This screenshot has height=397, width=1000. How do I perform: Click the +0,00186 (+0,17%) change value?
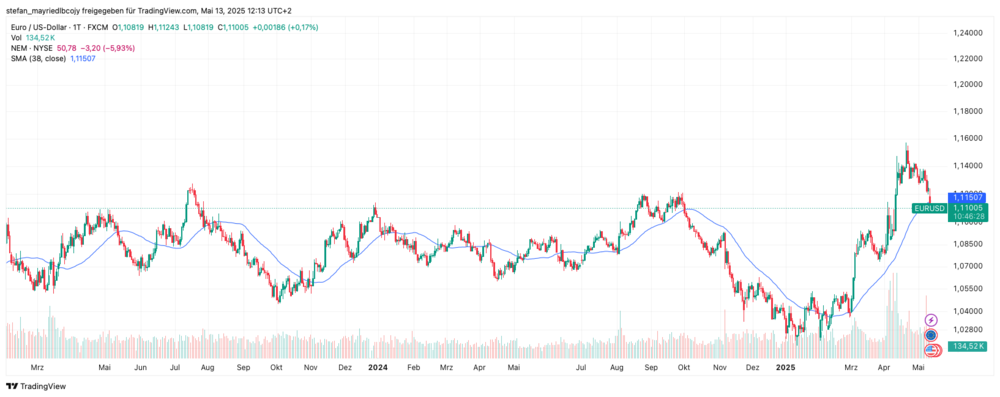[x=285, y=27]
